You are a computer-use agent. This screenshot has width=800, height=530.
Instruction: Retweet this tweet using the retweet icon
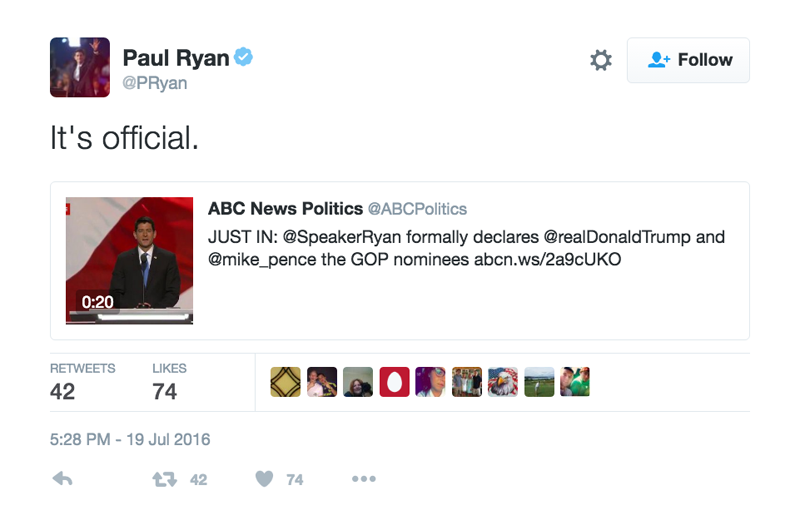click(x=165, y=479)
